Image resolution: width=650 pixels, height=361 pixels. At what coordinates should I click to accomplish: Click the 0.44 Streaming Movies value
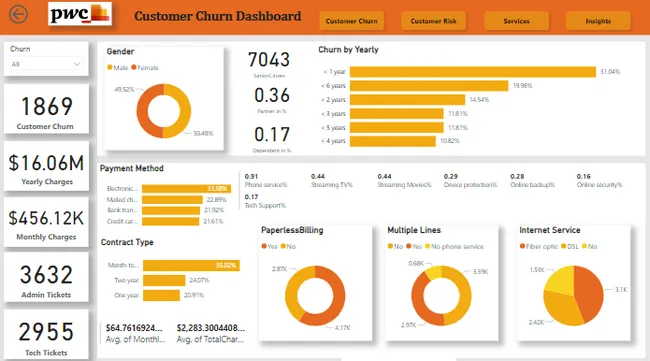tap(384, 177)
